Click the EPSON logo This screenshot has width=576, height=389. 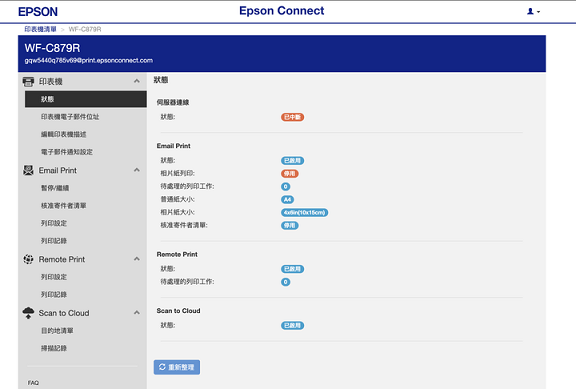coord(38,12)
